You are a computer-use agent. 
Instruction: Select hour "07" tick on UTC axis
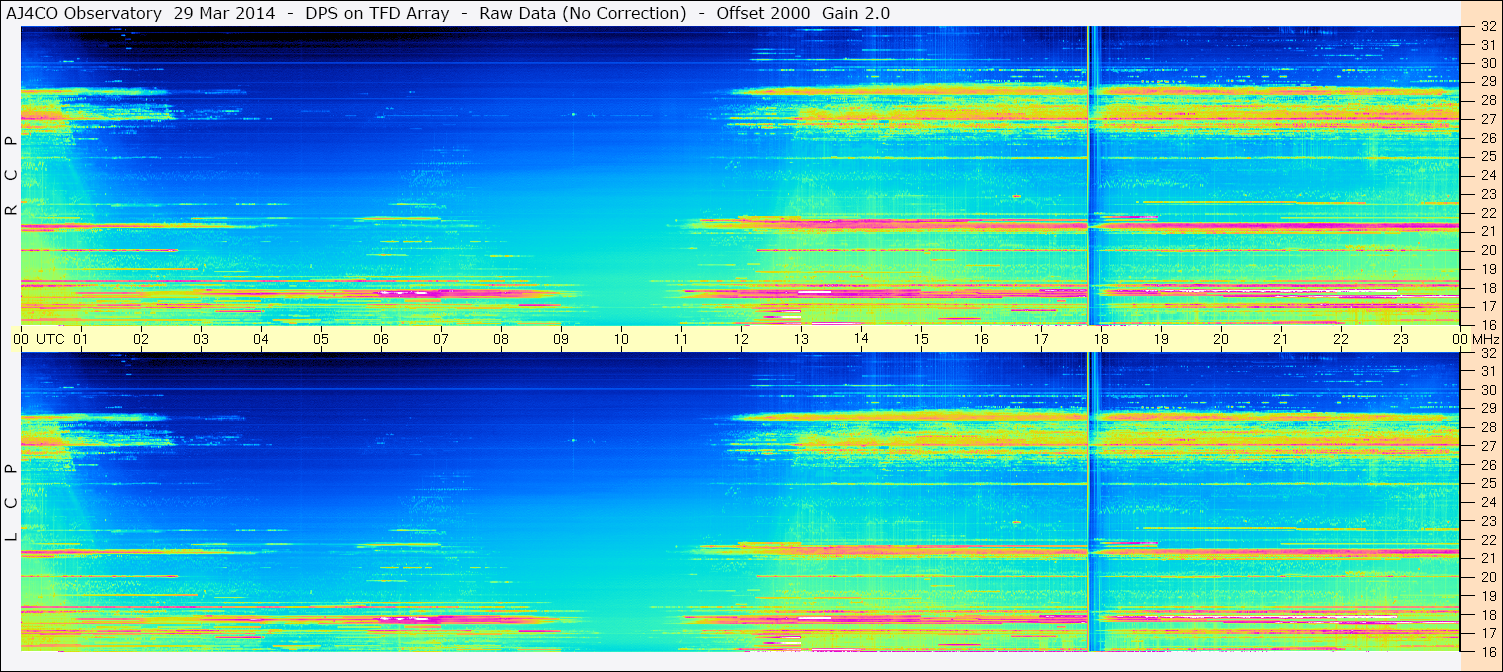tap(441, 339)
